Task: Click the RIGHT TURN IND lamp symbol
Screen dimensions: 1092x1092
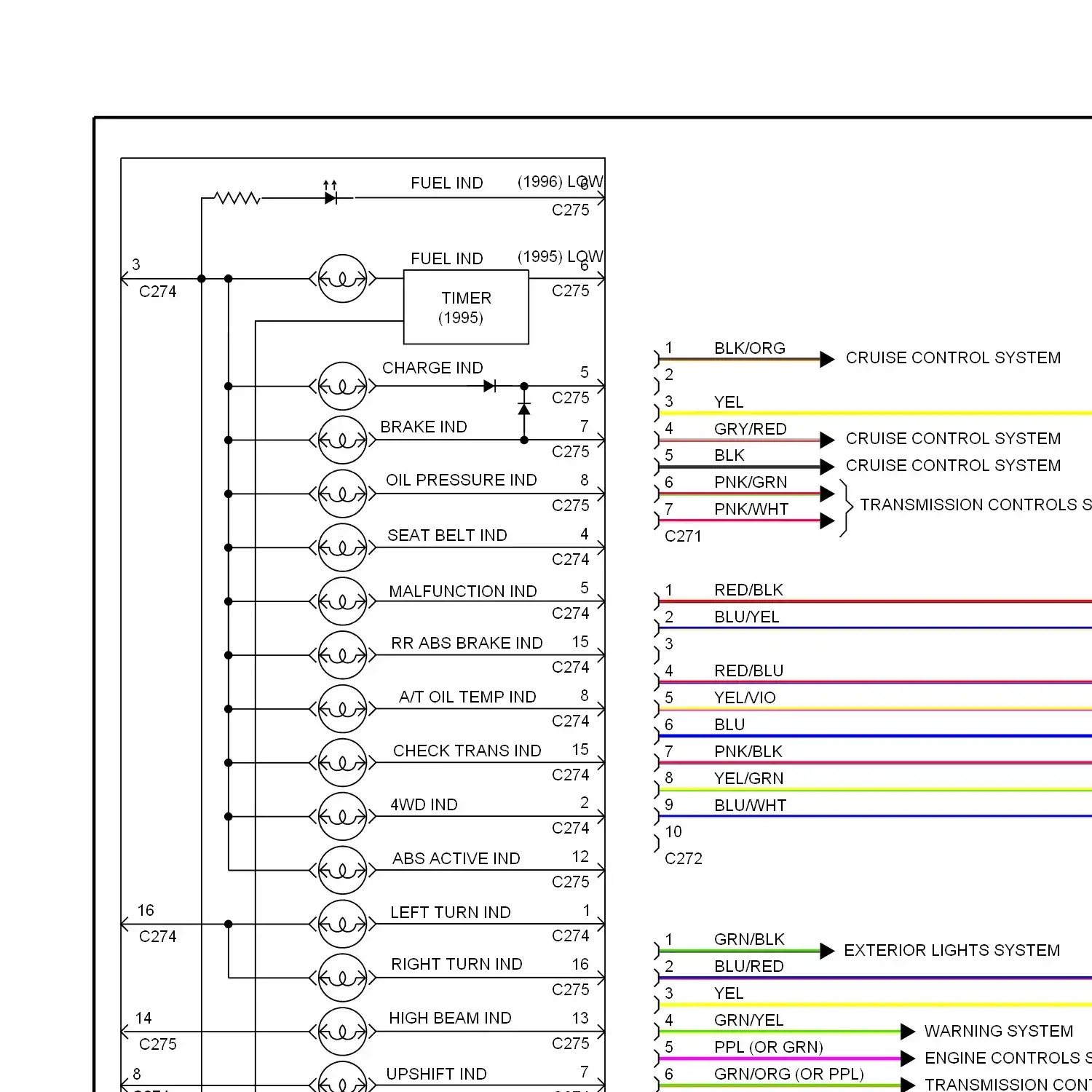Action: pos(342,978)
